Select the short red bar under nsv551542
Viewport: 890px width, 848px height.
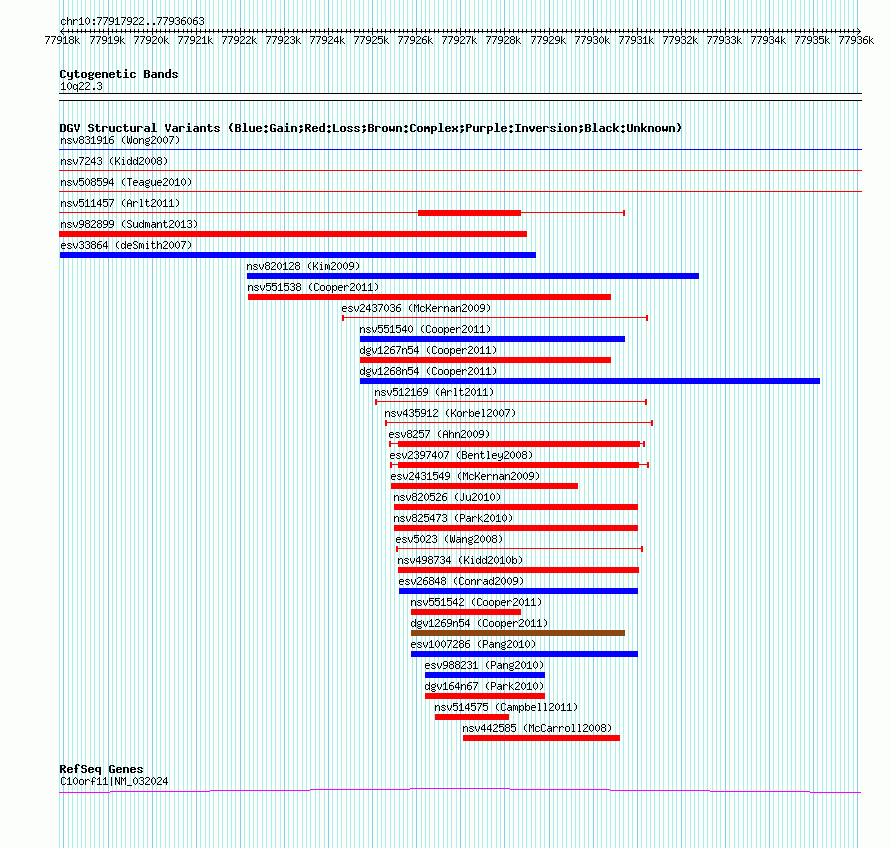[x=466, y=612]
